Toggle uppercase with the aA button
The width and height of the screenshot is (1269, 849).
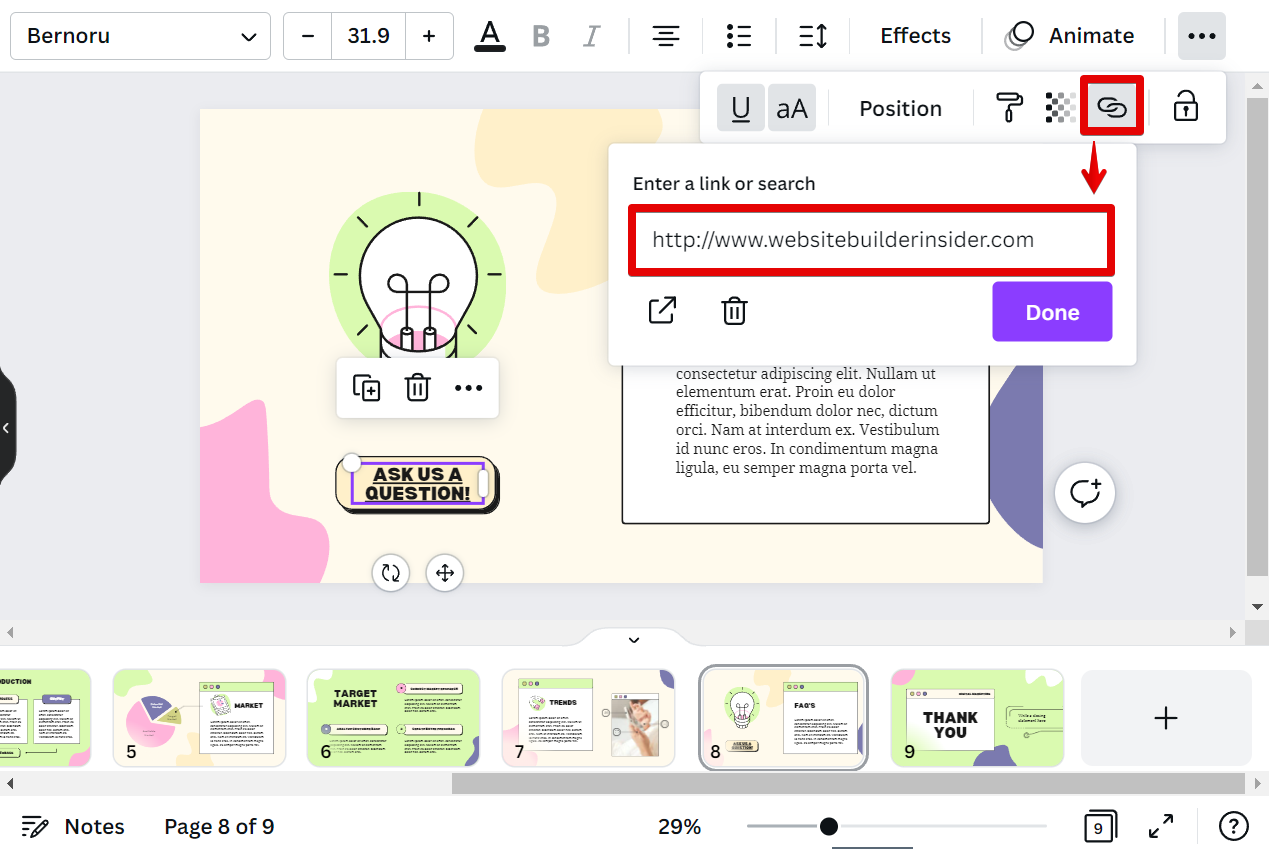791,107
